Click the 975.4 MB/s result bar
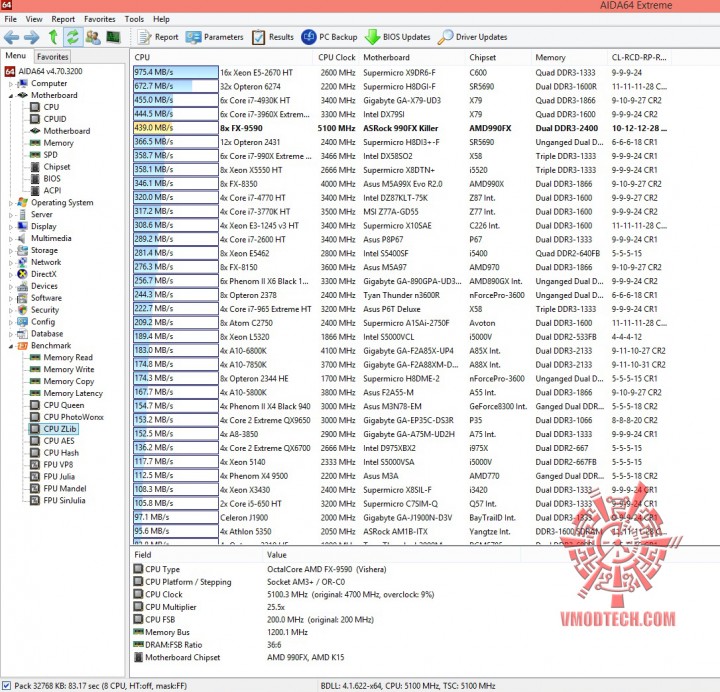This screenshot has width=720, height=692. pyautogui.click(x=175, y=73)
